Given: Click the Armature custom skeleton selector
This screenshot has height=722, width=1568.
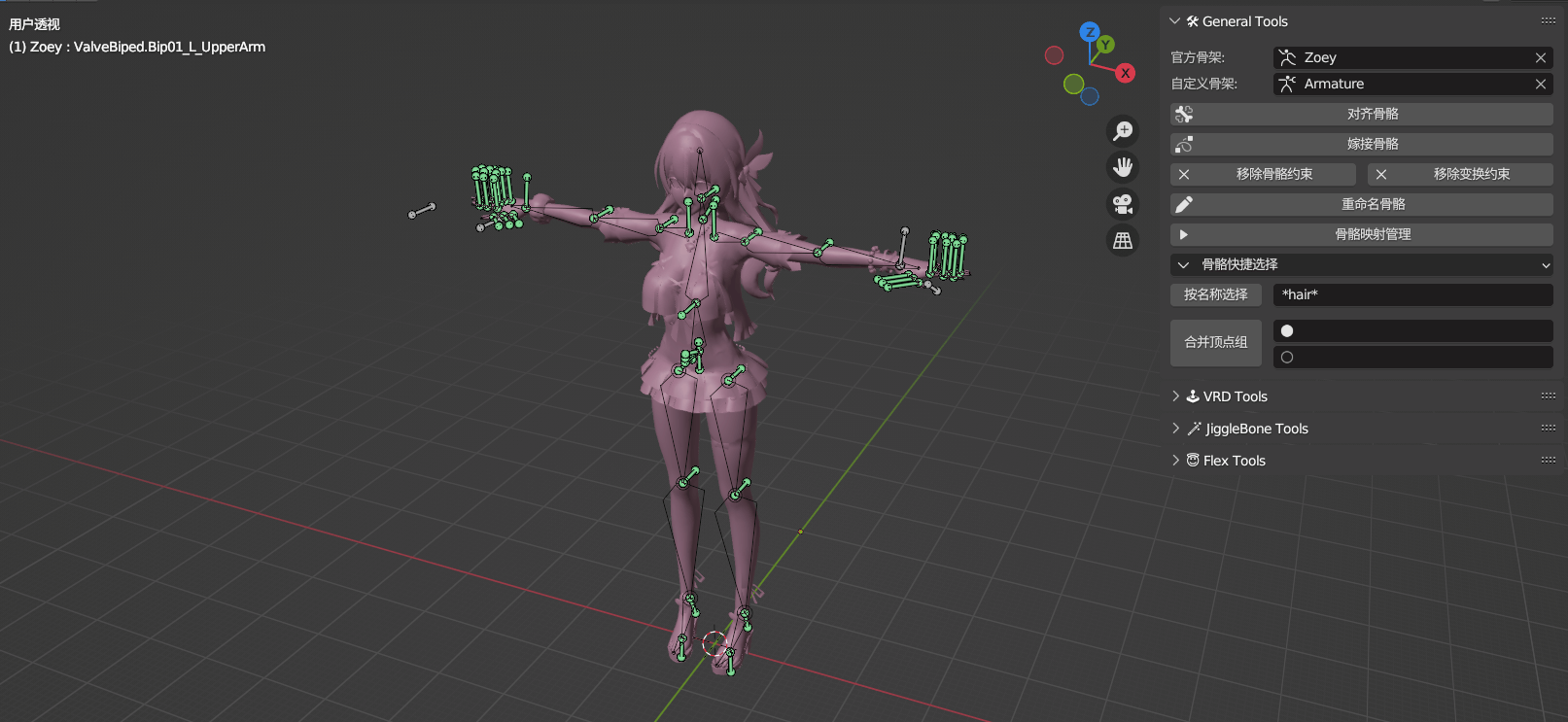Looking at the screenshot, I should [x=1412, y=84].
